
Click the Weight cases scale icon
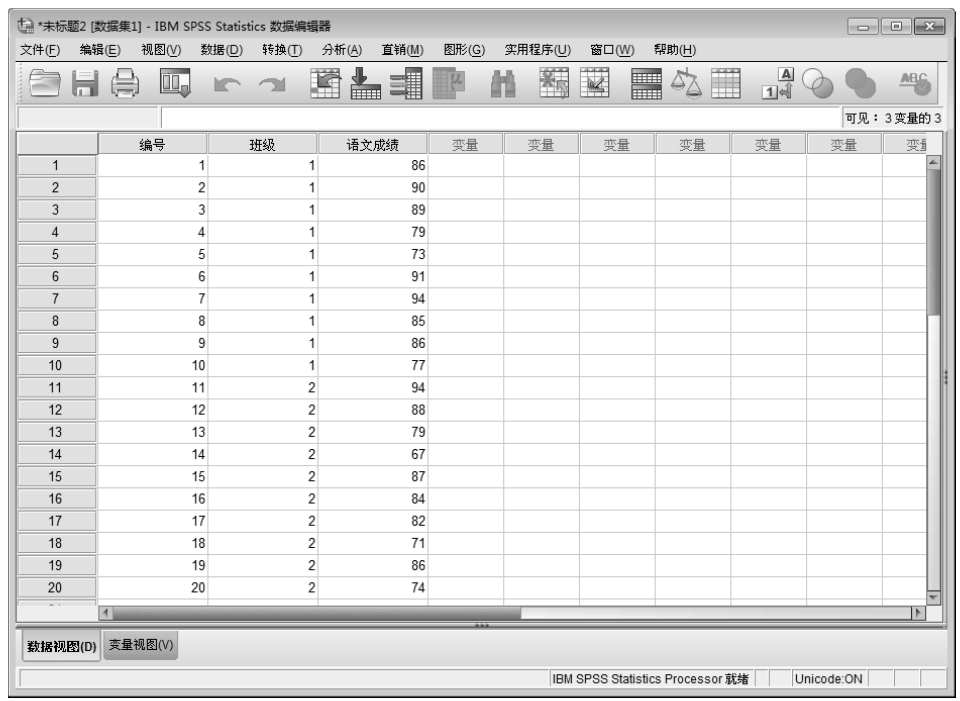(686, 83)
